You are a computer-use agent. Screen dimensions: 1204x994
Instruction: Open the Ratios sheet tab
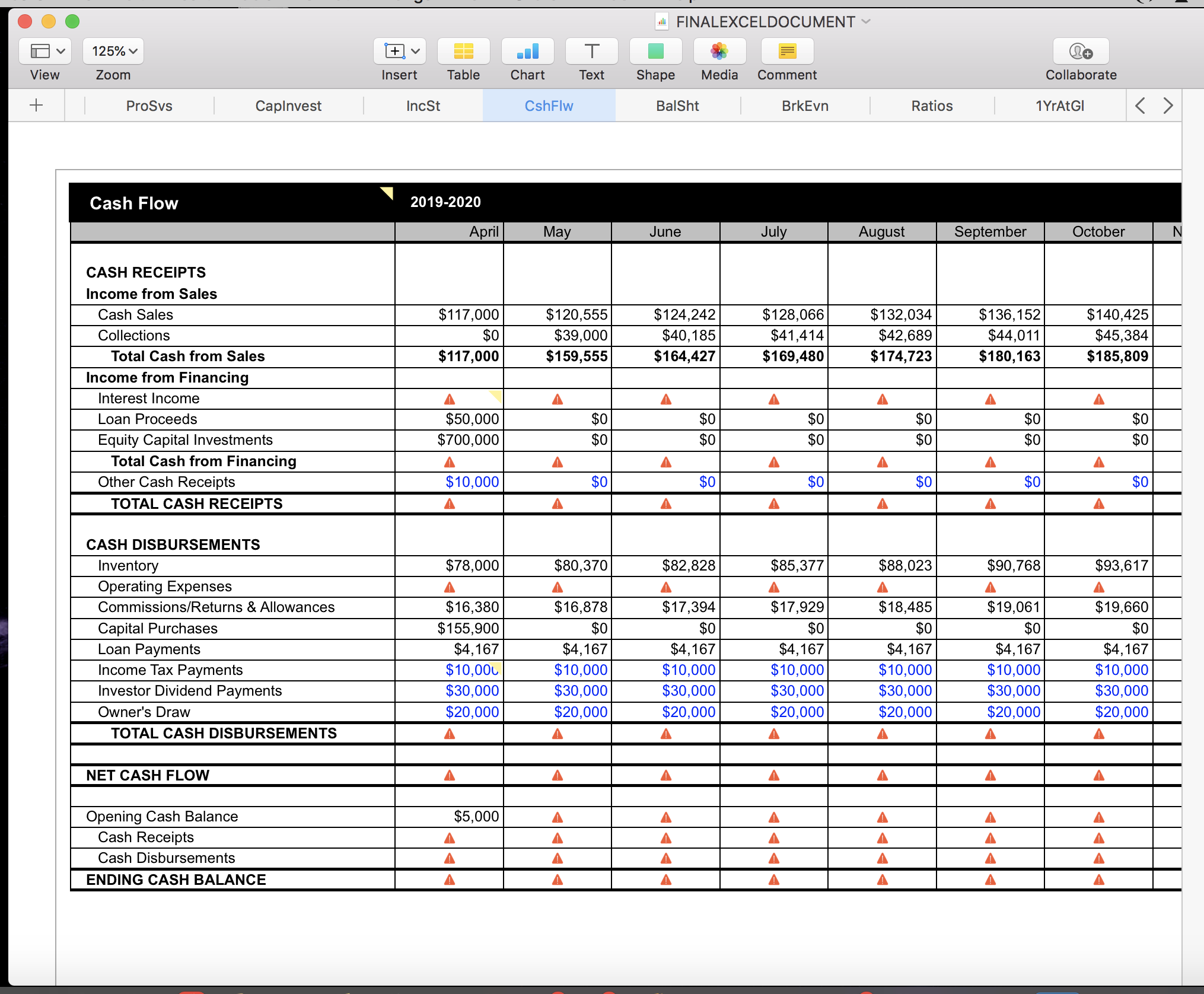coord(932,106)
